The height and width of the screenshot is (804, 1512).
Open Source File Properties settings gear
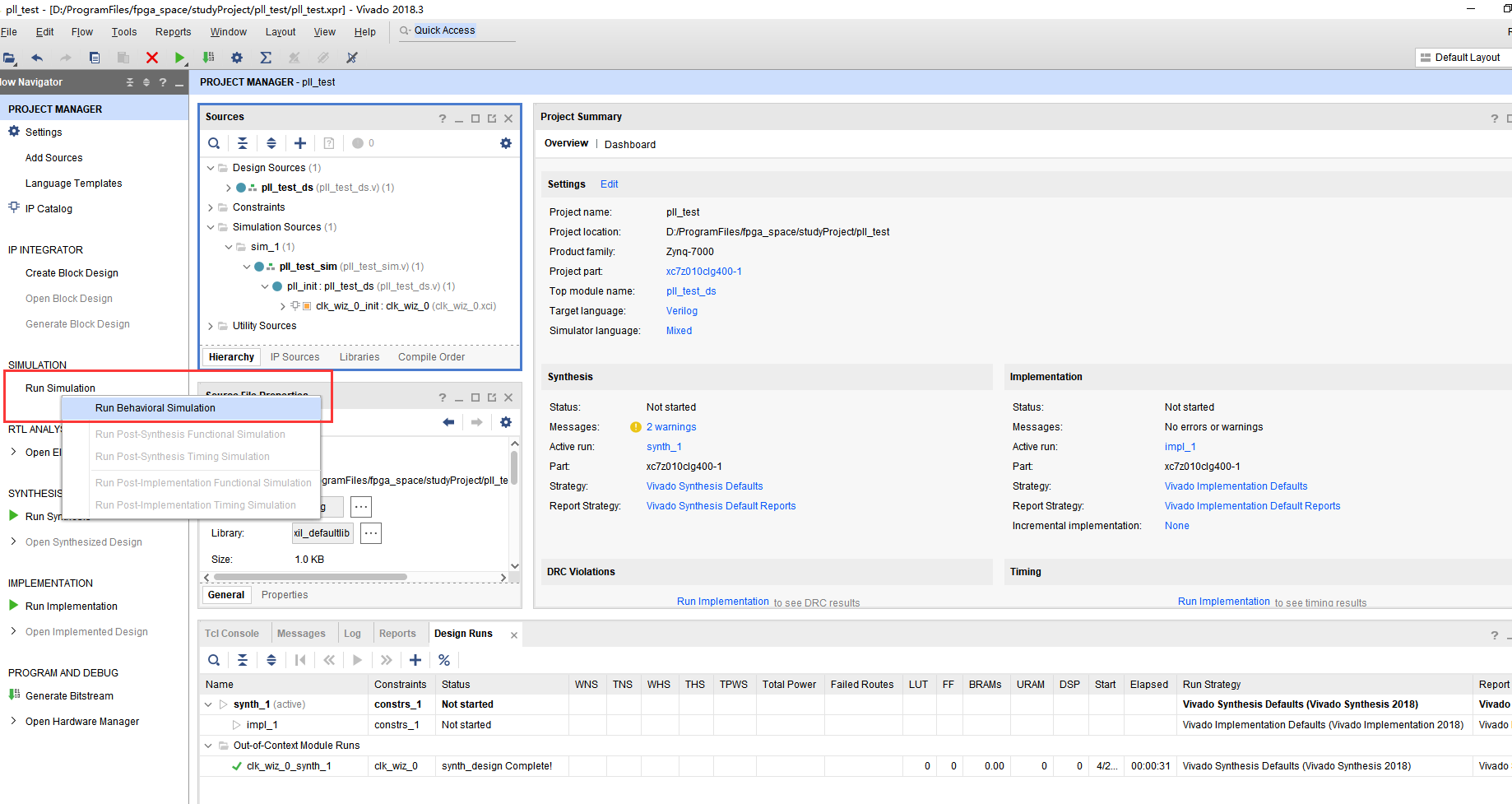point(506,422)
